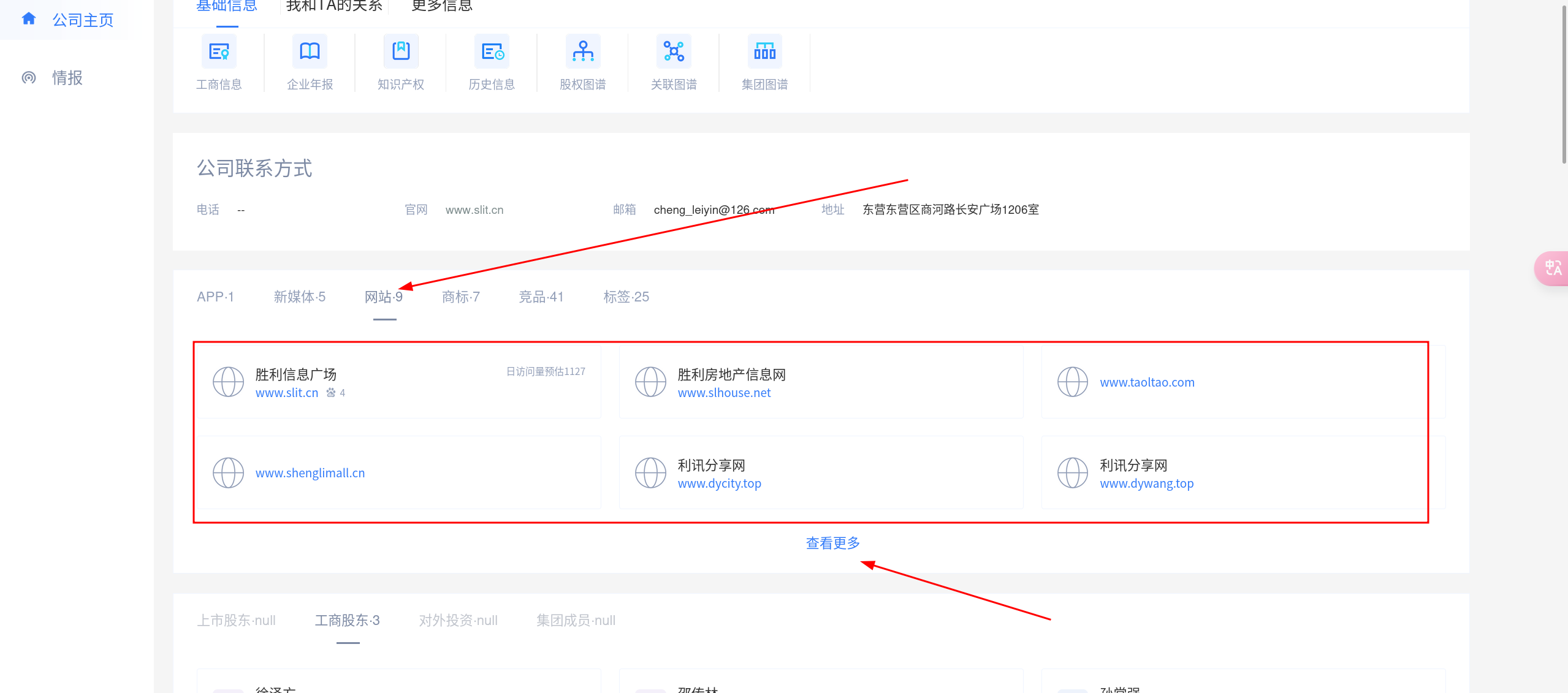
Task: Open the 竞品·41 tab
Action: tap(541, 297)
